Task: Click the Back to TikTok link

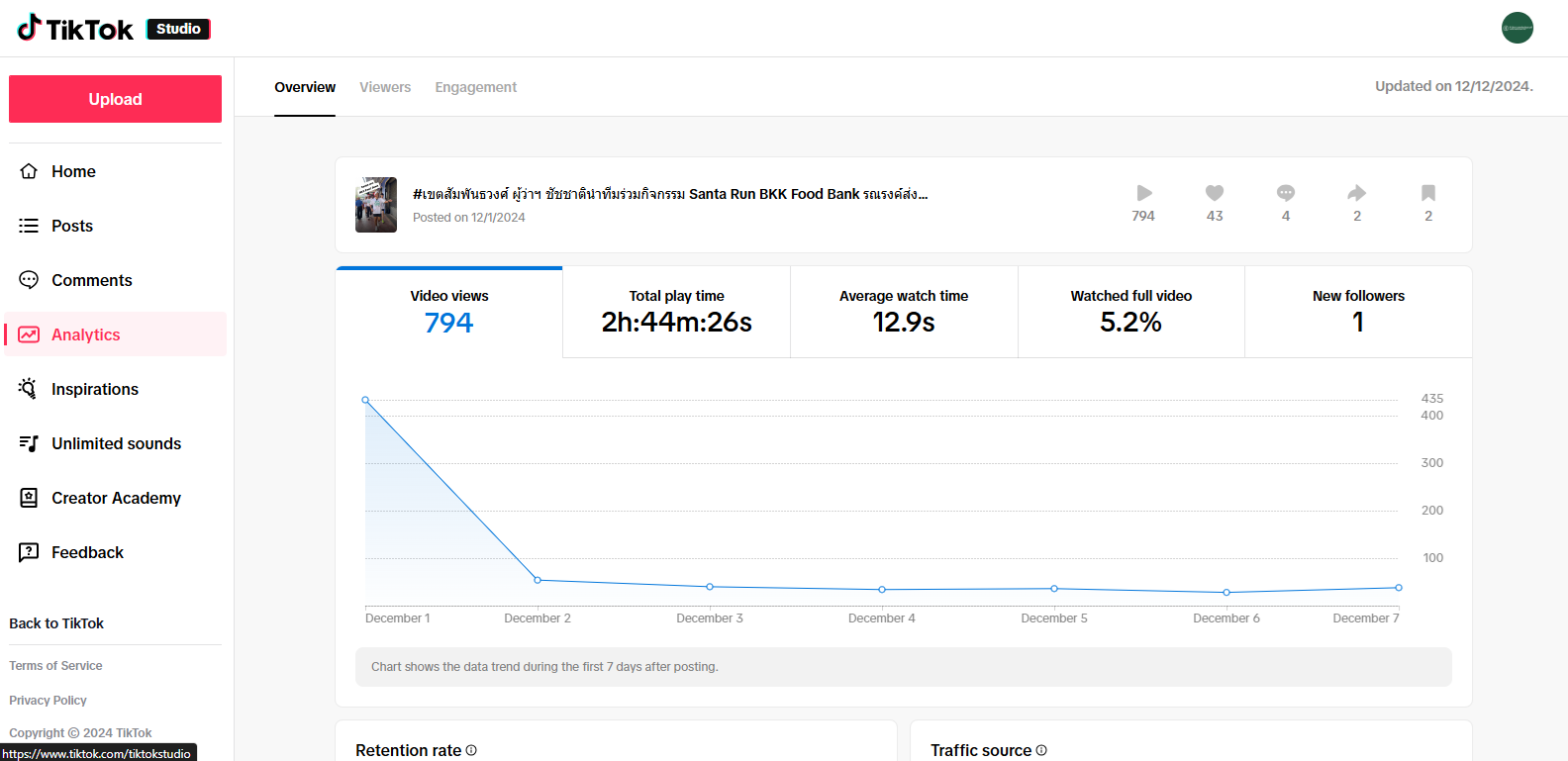Action: (x=56, y=623)
